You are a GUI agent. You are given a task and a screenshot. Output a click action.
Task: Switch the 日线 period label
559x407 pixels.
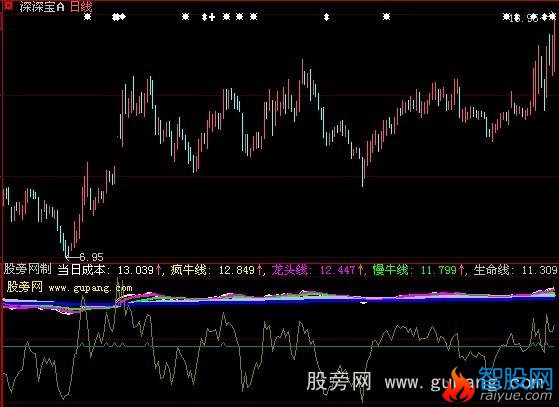click(x=81, y=6)
